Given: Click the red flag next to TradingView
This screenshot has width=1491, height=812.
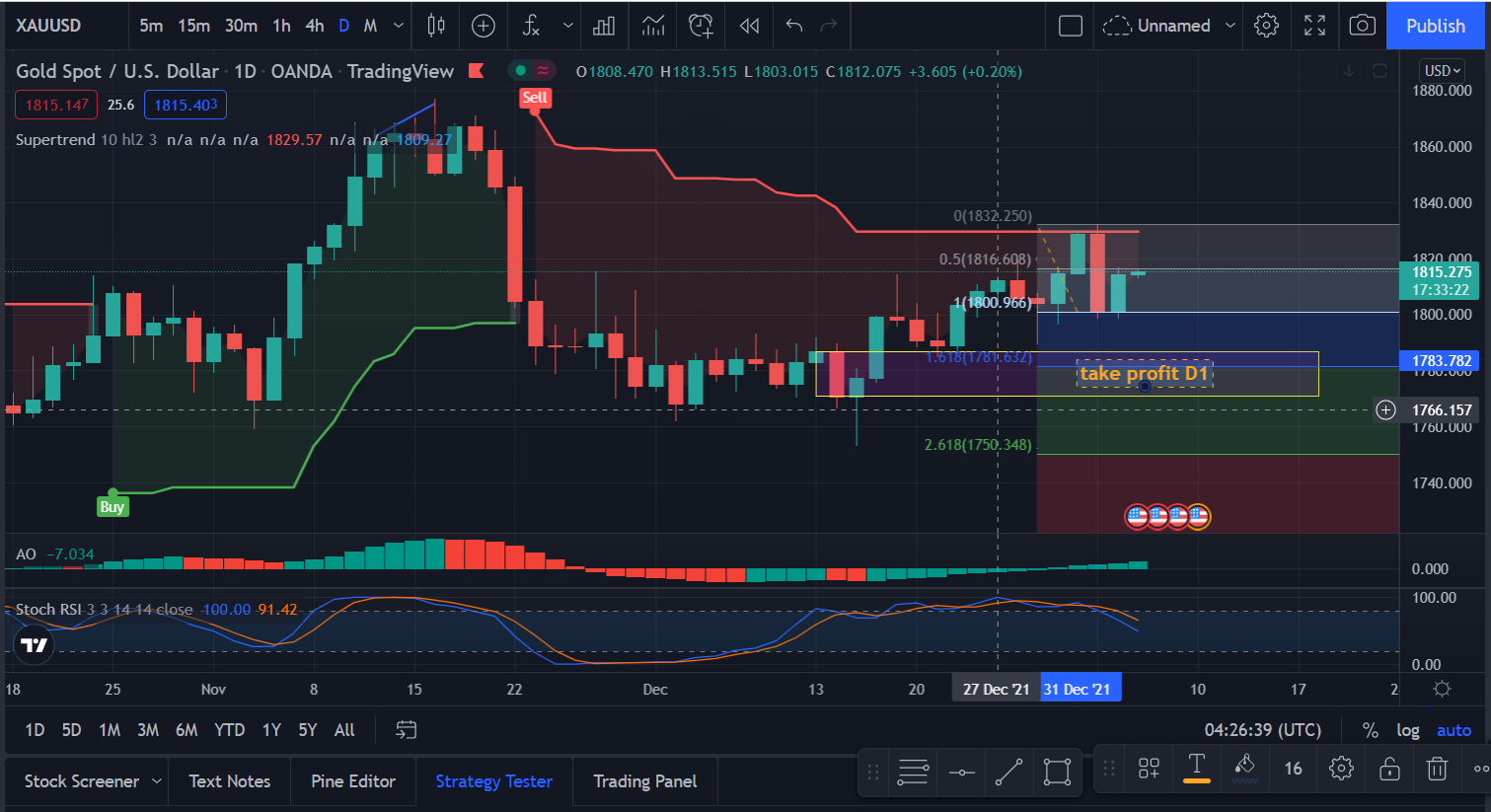Looking at the screenshot, I should pyautogui.click(x=476, y=71).
